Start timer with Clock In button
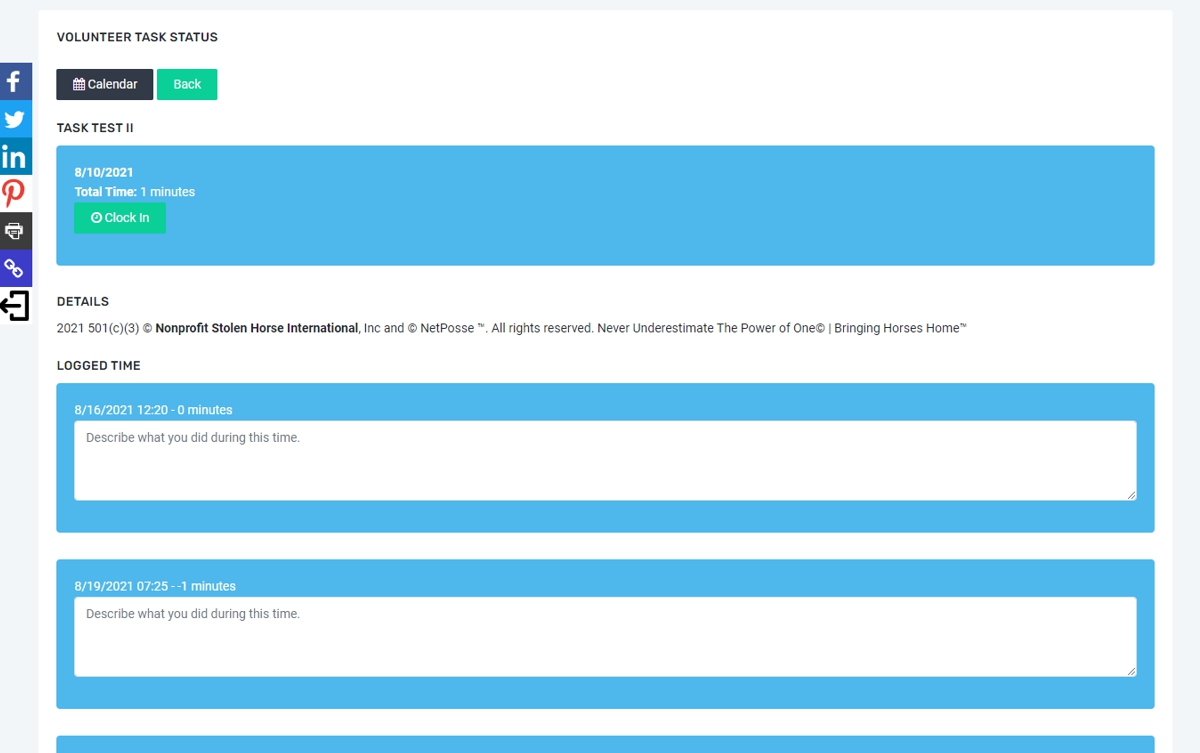Image resolution: width=1200 pixels, height=753 pixels. tap(120, 218)
